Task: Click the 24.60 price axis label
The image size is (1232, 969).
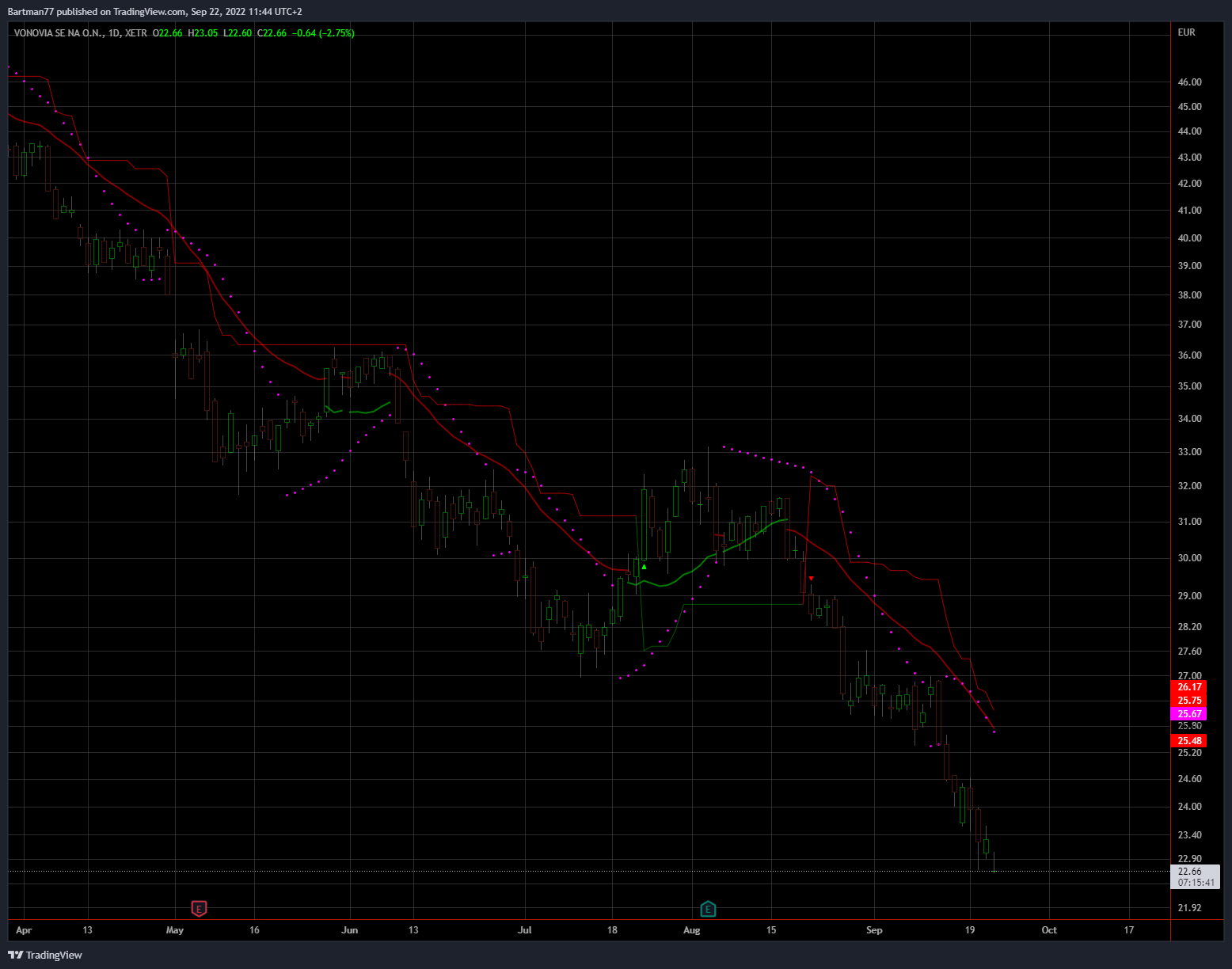Action: coord(1190,779)
